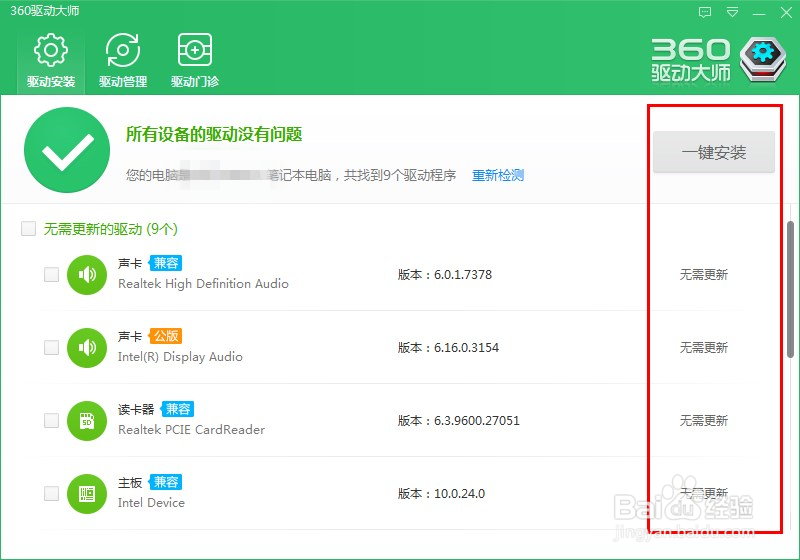Click the 兼容 tag beside 主板
The height and width of the screenshot is (560, 800).
(165, 482)
